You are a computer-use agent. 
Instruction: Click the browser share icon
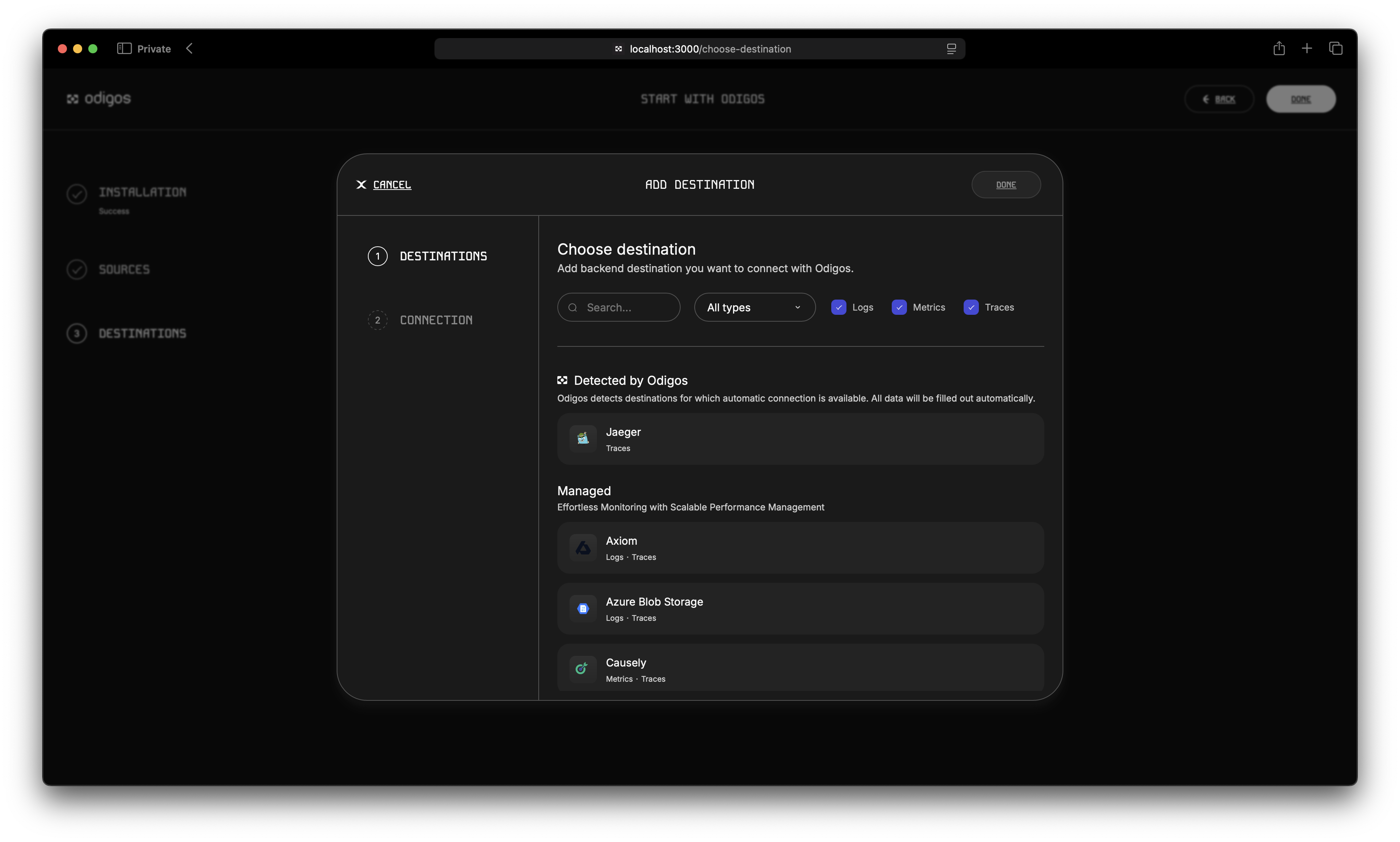point(1279,48)
